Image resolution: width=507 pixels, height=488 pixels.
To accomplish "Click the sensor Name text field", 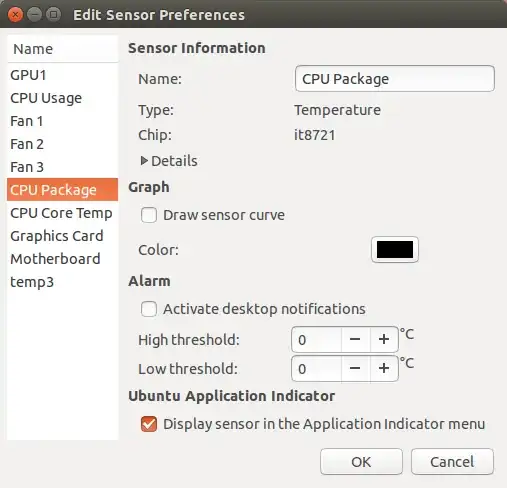I will click(395, 79).
